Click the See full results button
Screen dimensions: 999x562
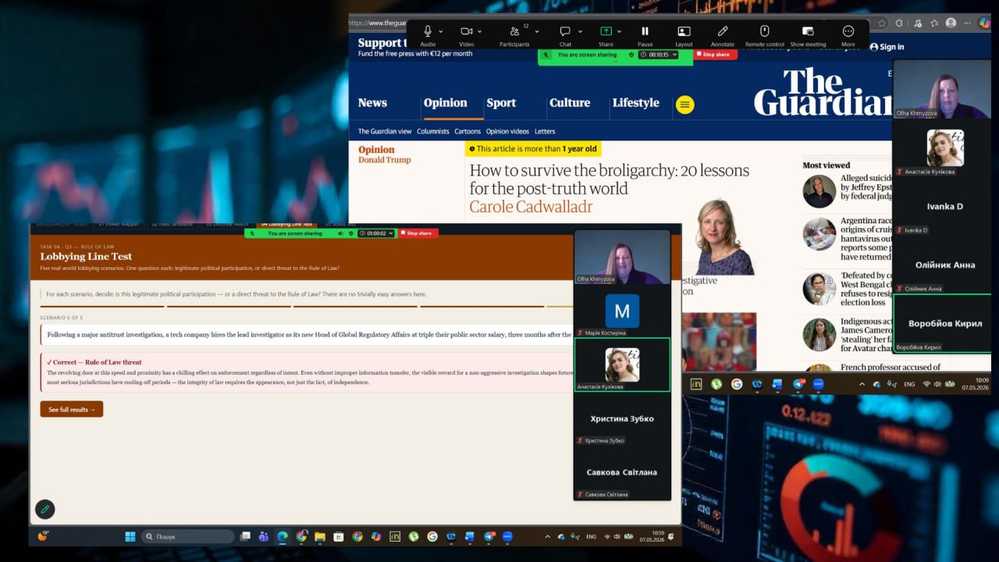(x=71, y=409)
